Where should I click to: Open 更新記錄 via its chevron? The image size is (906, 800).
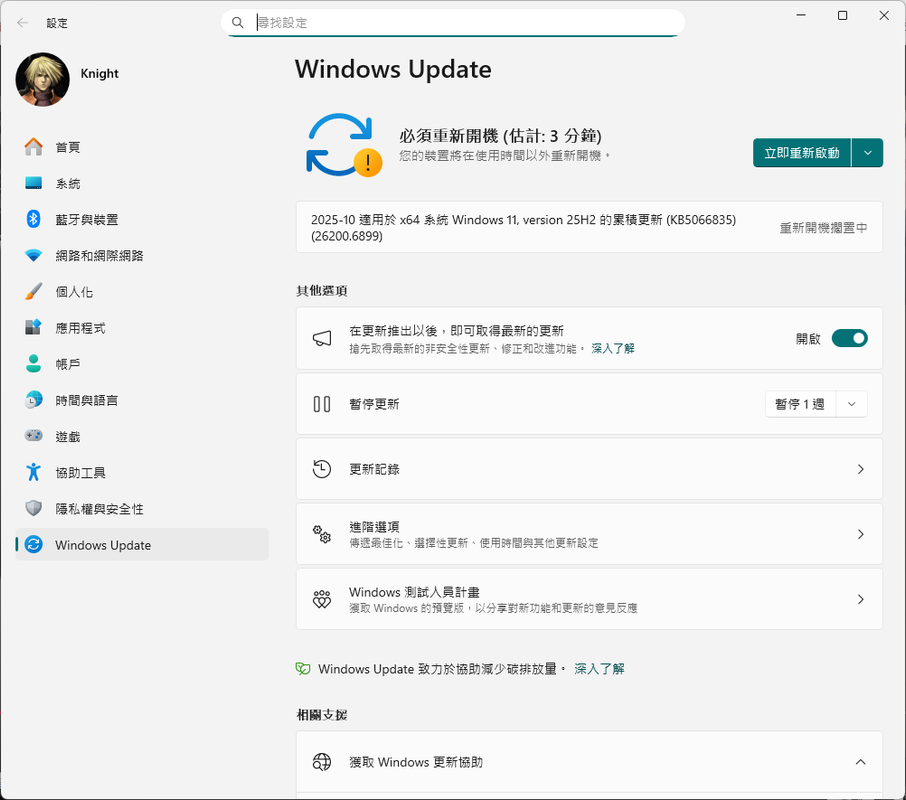click(860, 469)
